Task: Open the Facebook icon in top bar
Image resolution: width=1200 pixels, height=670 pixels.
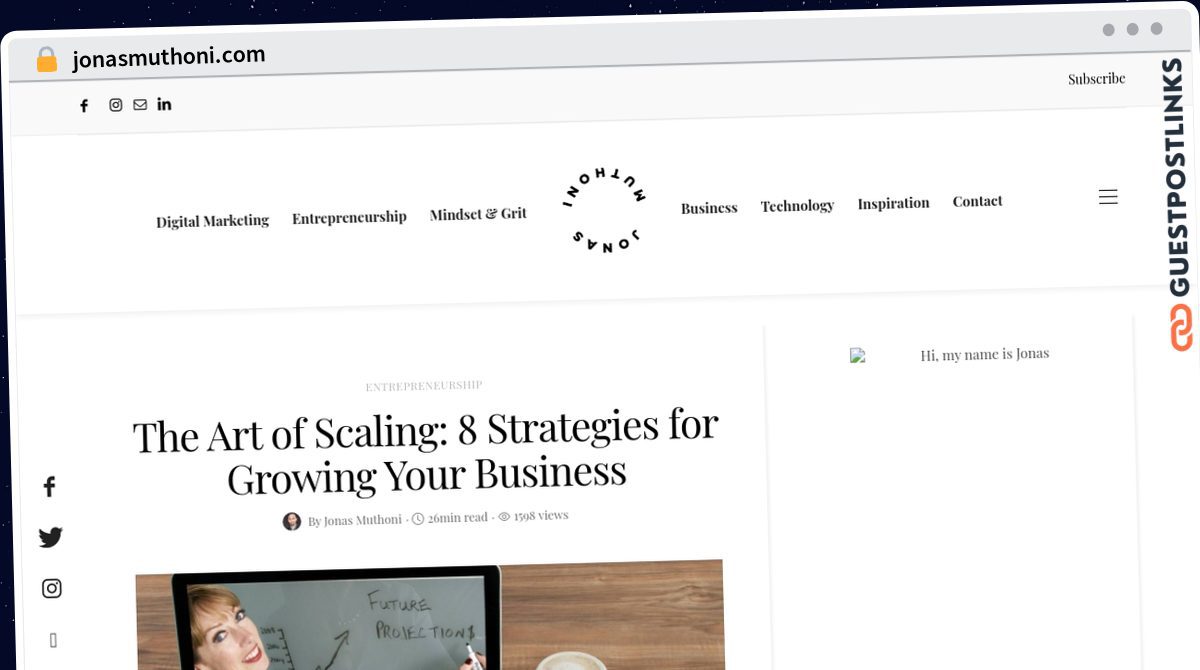Action: [84, 106]
